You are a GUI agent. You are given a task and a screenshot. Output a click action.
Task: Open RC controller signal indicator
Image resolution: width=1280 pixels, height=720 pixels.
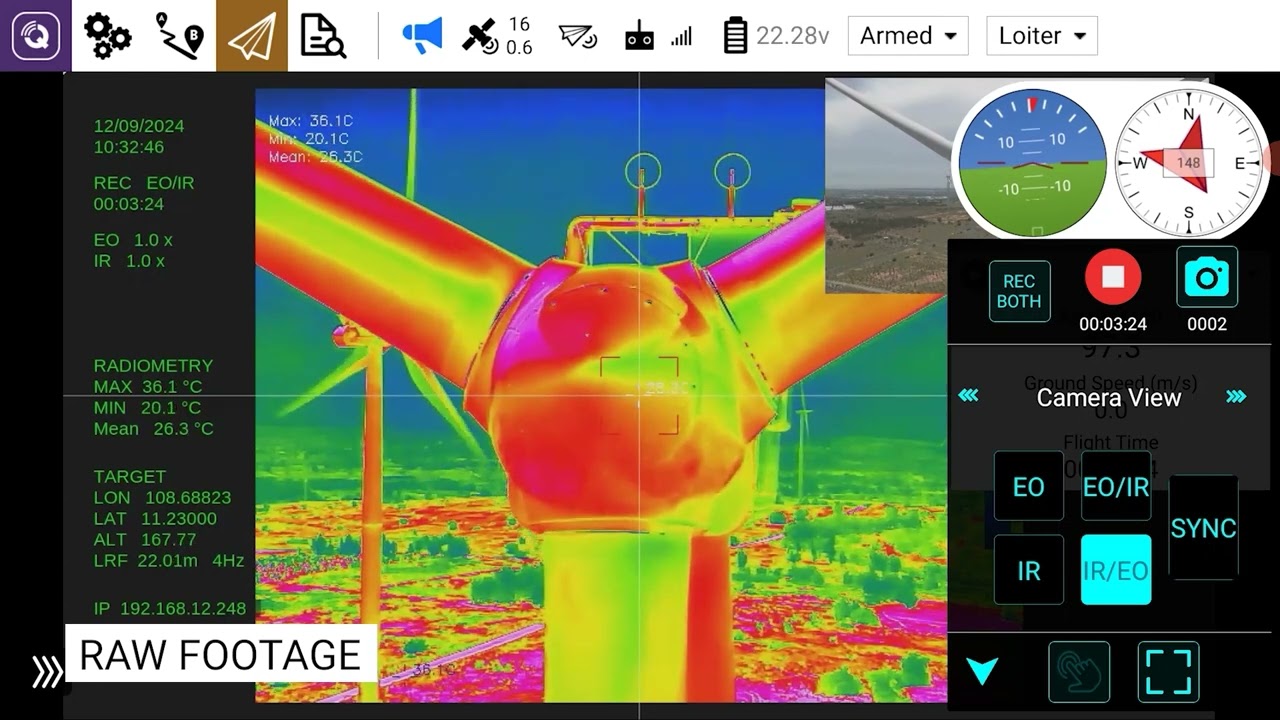click(x=658, y=36)
